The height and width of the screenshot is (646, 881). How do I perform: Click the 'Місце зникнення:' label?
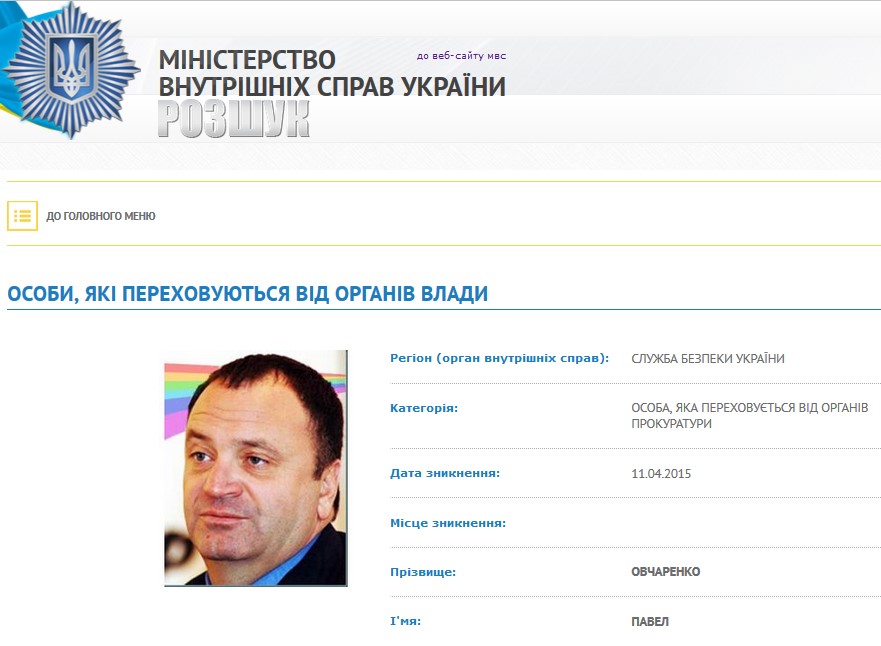tap(448, 523)
